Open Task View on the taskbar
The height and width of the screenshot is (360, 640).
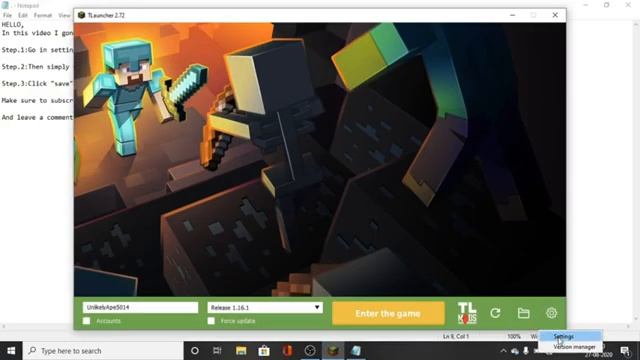pyautogui.click(x=217, y=351)
